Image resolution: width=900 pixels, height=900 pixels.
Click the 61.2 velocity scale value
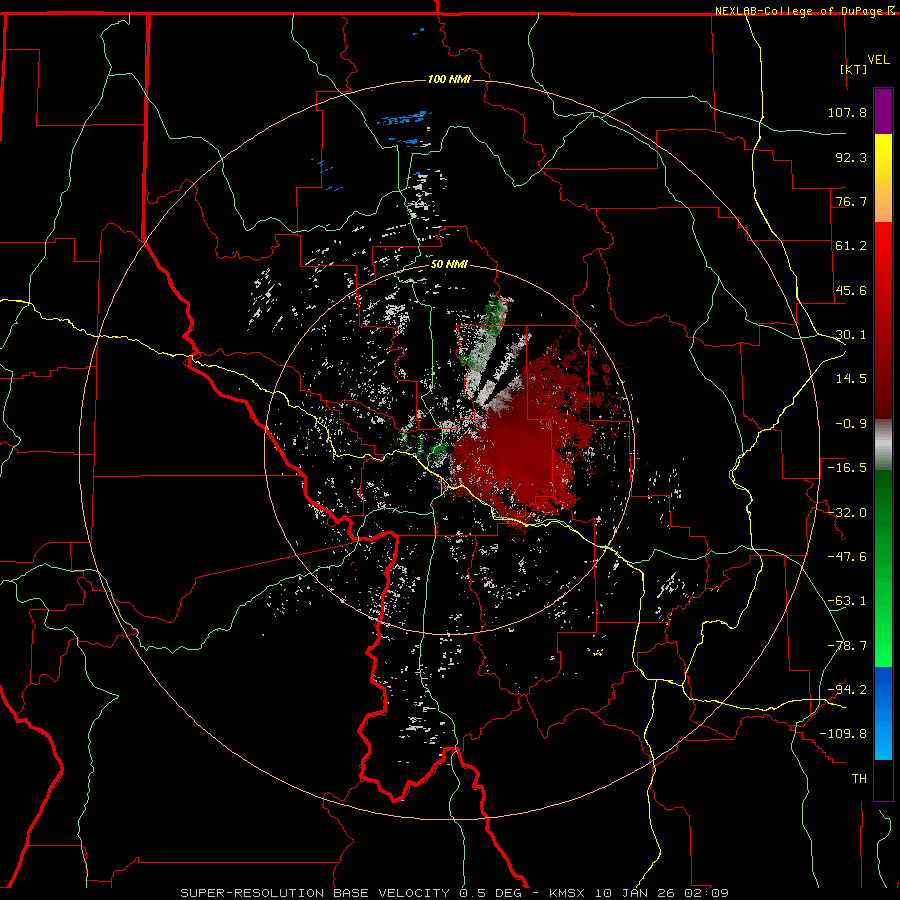pos(851,246)
